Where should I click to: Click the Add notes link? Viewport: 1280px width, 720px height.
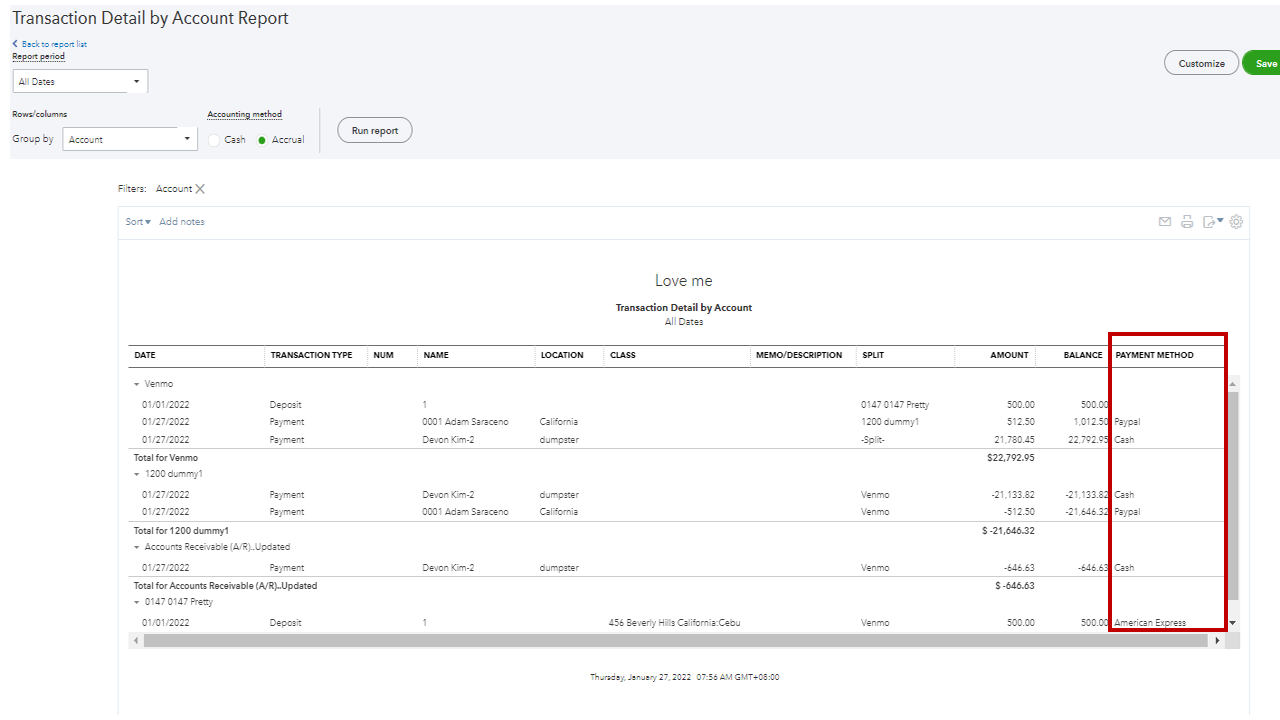[181, 221]
